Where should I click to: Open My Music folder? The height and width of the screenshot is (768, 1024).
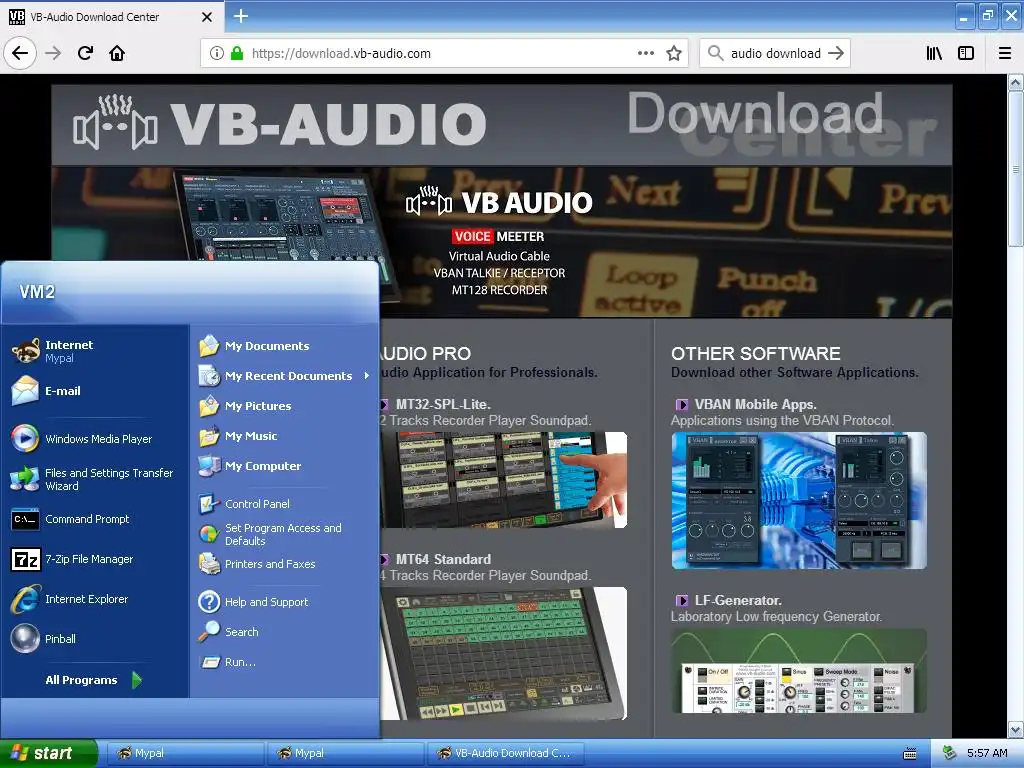[284, 436]
